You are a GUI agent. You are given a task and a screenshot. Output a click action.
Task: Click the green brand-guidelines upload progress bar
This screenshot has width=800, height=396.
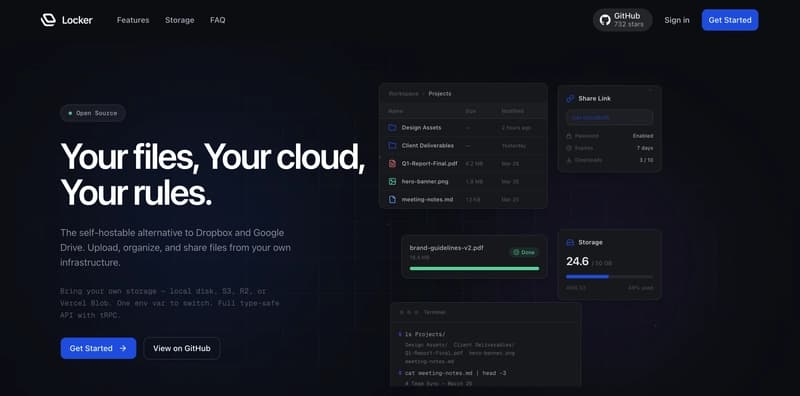[x=474, y=268]
